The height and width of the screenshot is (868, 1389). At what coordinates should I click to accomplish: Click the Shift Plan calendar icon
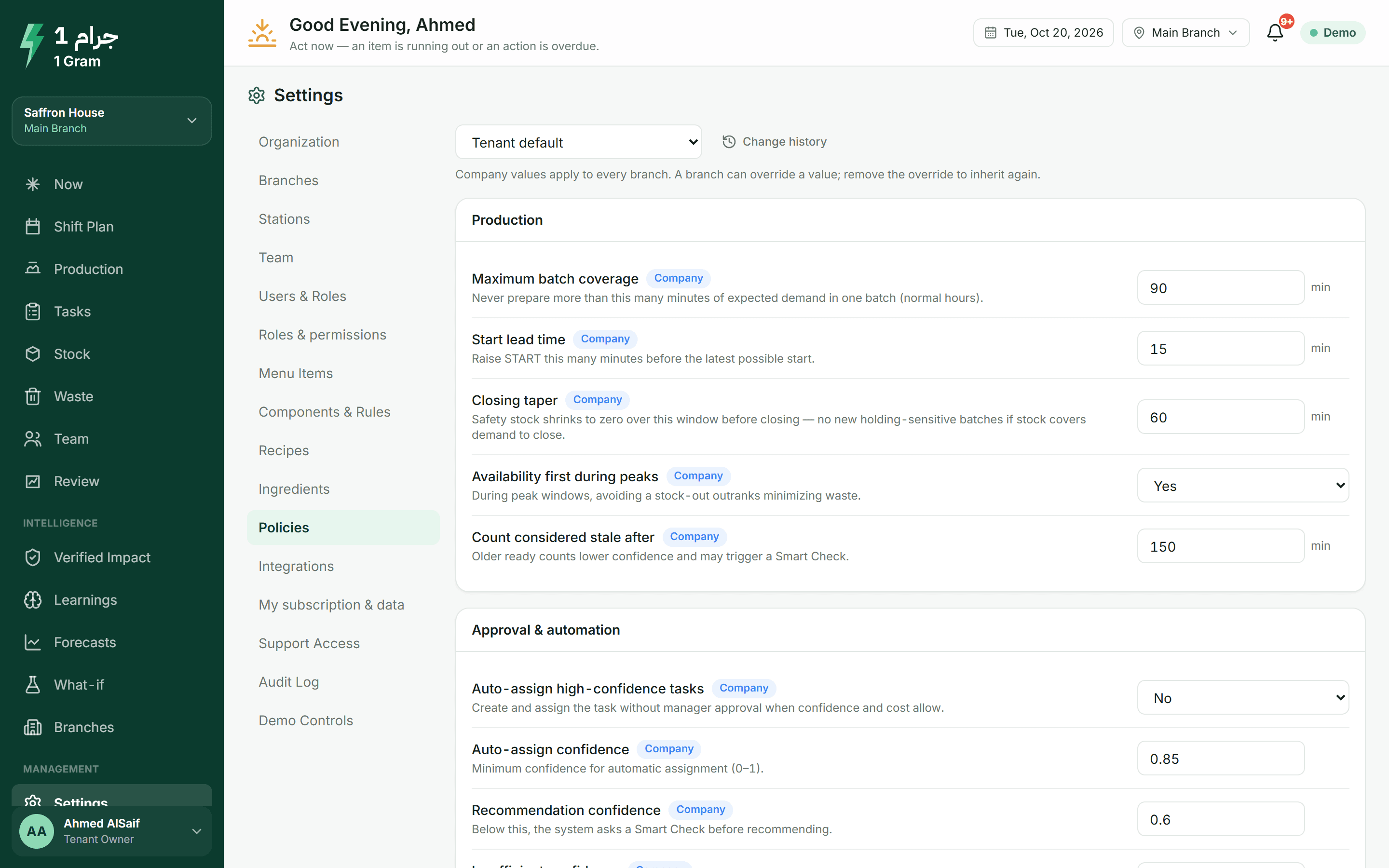(33, 227)
